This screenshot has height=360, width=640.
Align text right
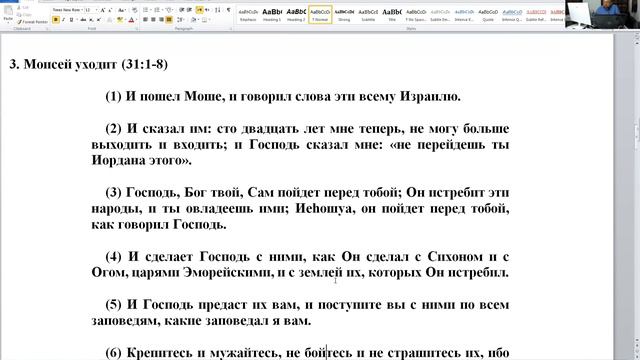(x=161, y=19)
